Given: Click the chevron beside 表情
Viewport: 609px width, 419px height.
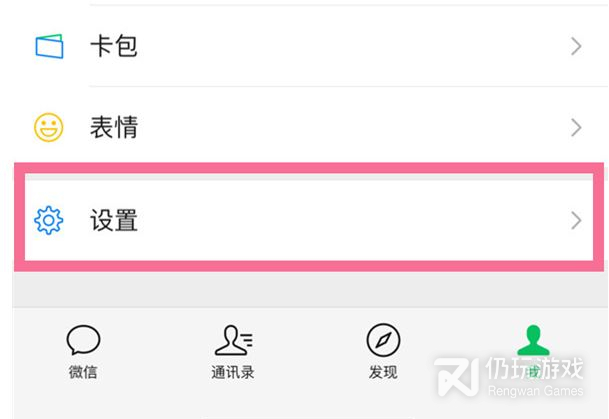Looking at the screenshot, I should click(x=576, y=127).
